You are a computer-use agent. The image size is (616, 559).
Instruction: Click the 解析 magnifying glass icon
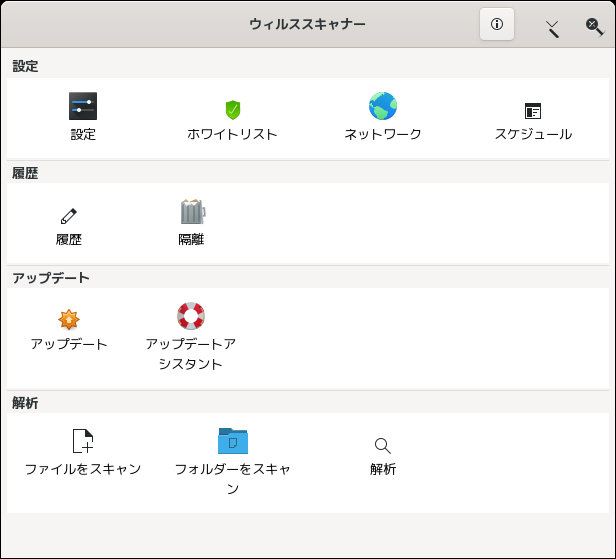point(383,446)
